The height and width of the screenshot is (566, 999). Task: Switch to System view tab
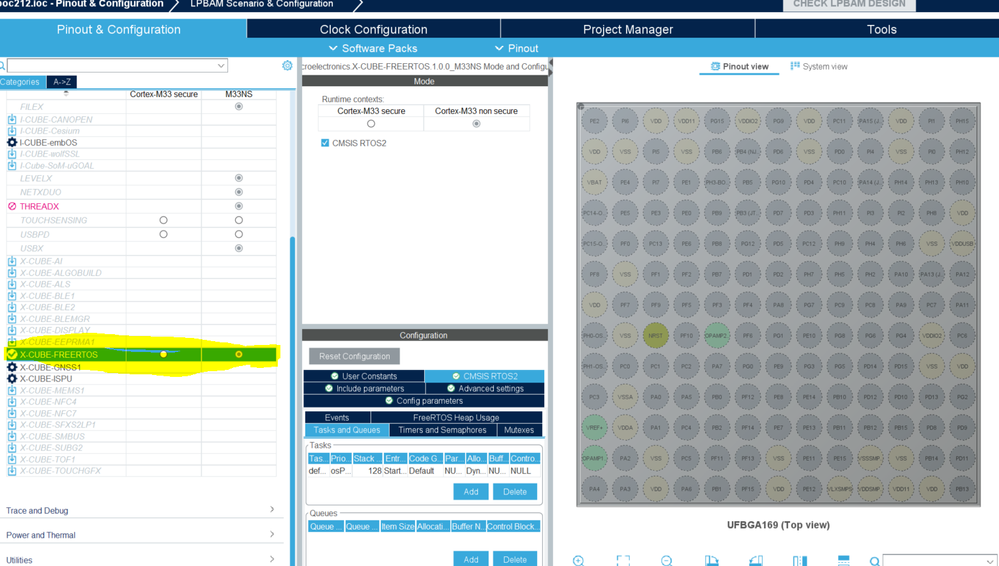pyautogui.click(x=819, y=66)
